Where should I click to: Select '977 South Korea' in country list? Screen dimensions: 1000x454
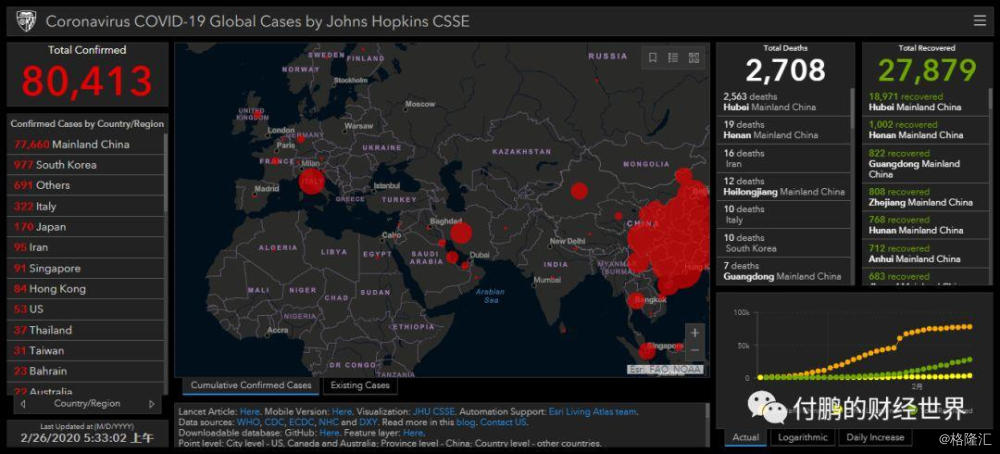[x=86, y=165]
